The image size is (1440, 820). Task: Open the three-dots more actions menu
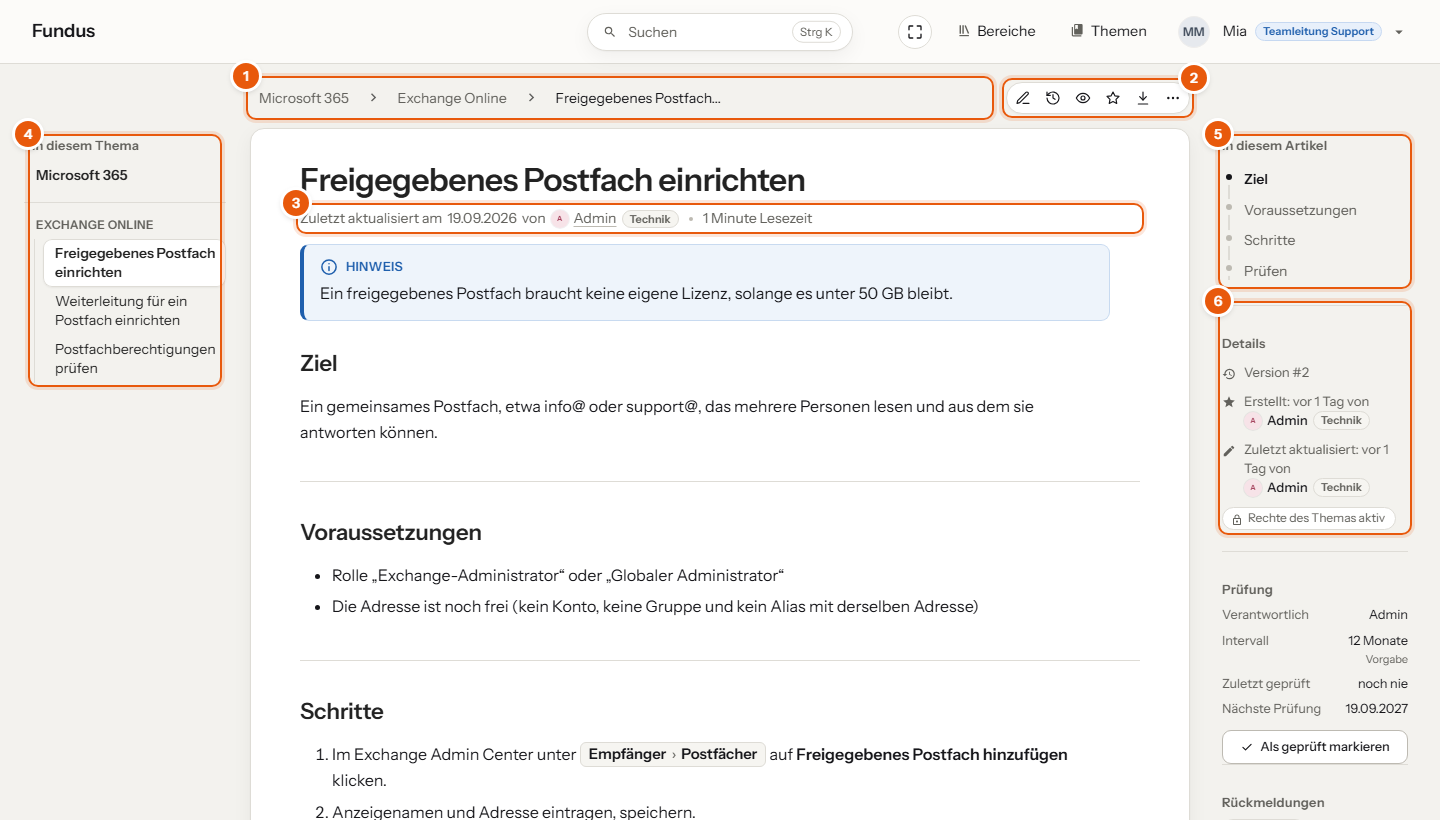[x=1173, y=98]
